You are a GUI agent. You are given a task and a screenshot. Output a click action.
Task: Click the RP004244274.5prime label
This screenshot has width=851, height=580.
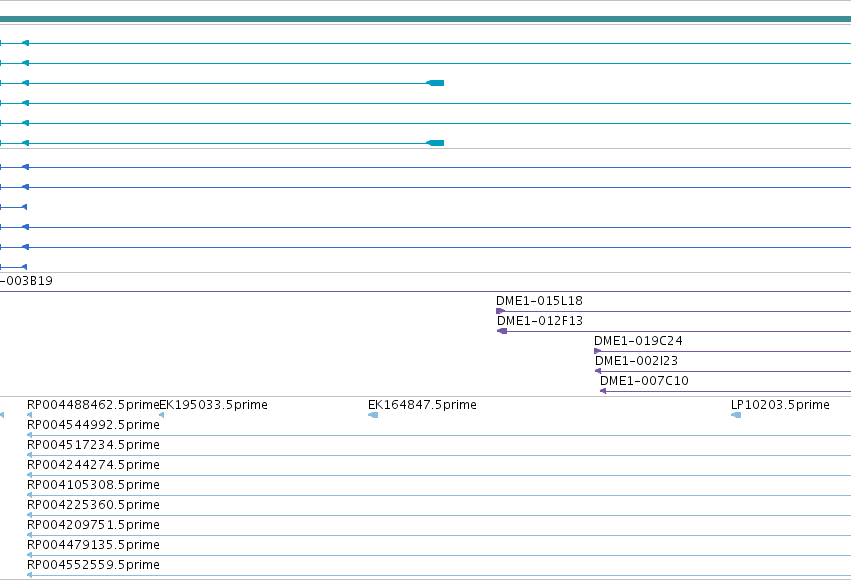pyautogui.click(x=93, y=465)
